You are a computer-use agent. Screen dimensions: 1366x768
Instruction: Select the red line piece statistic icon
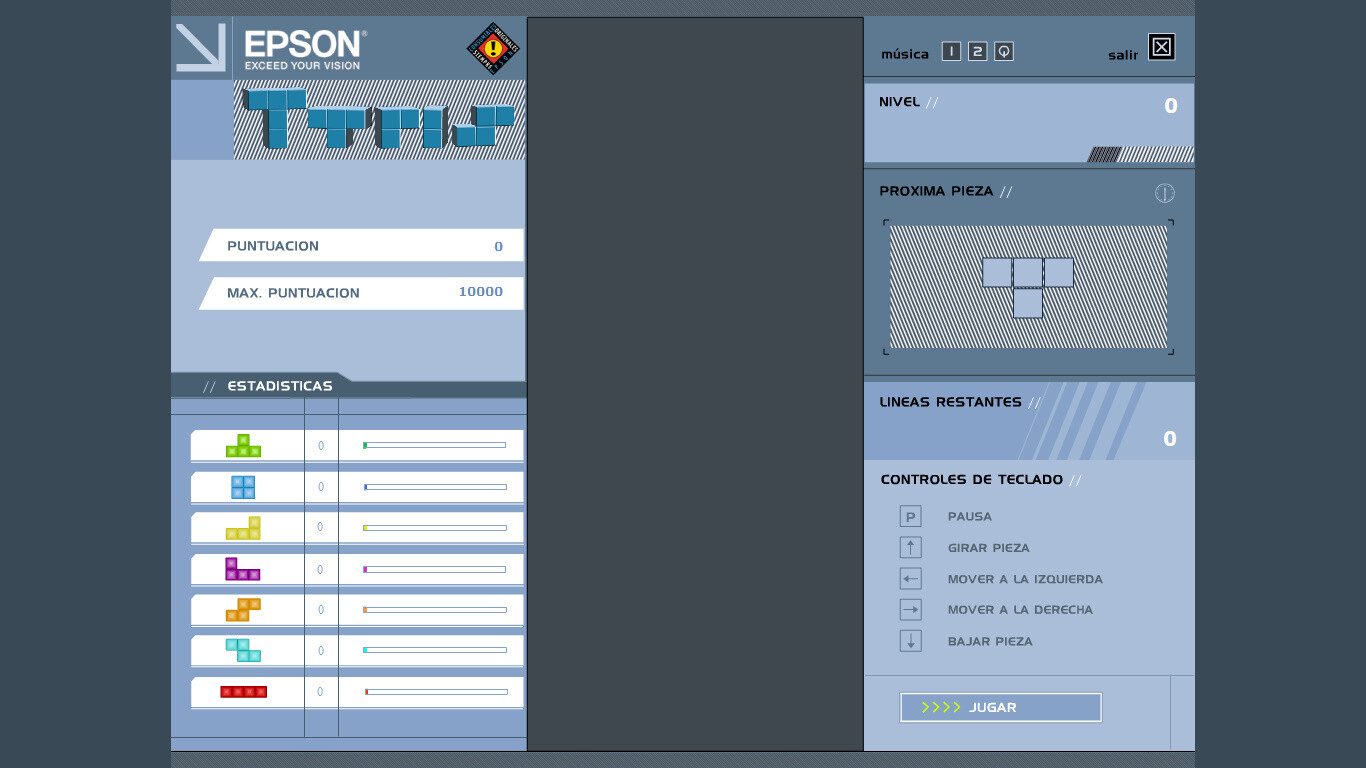pos(244,691)
